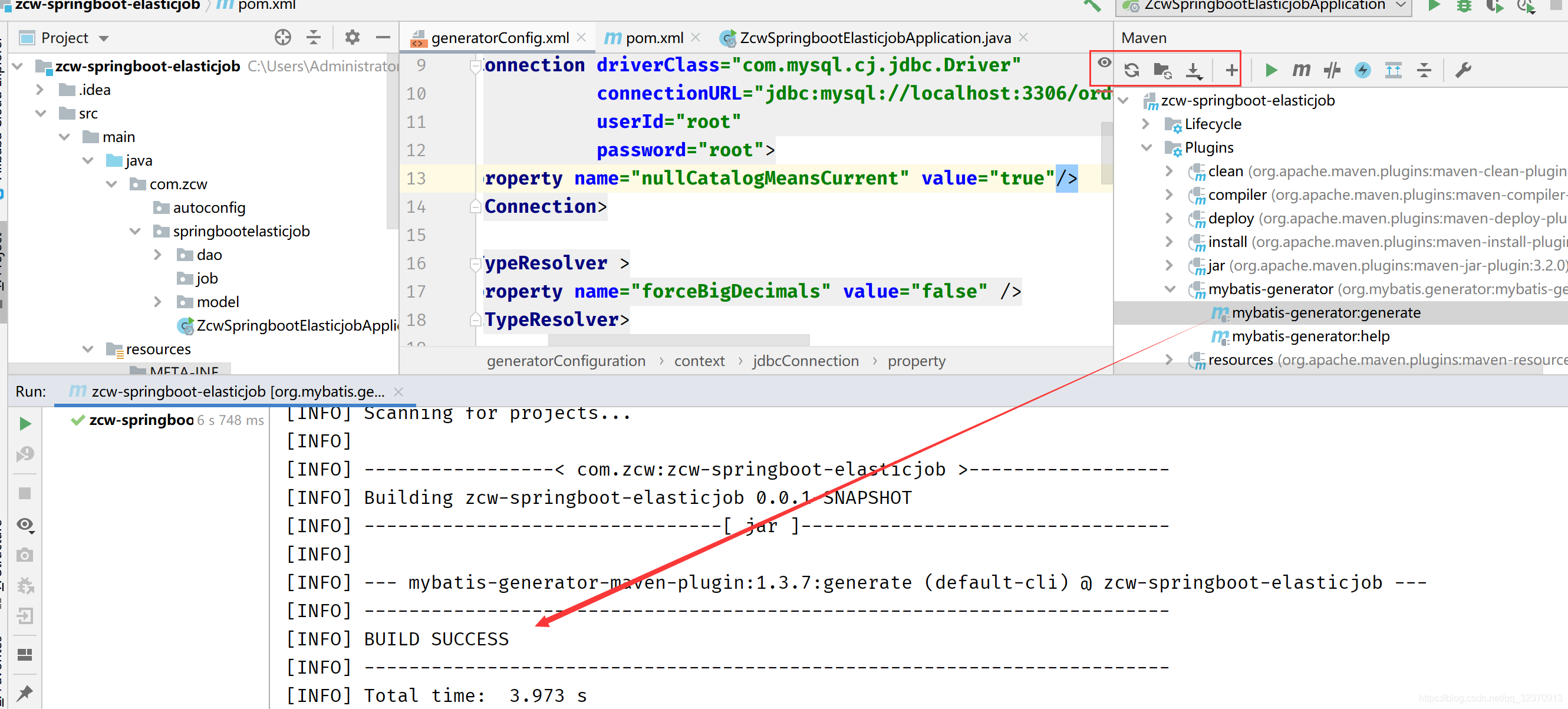The width and height of the screenshot is (1568, 709).
Task: Click the eye icon in Maven panel
Action: click(x=1104, y=62)
